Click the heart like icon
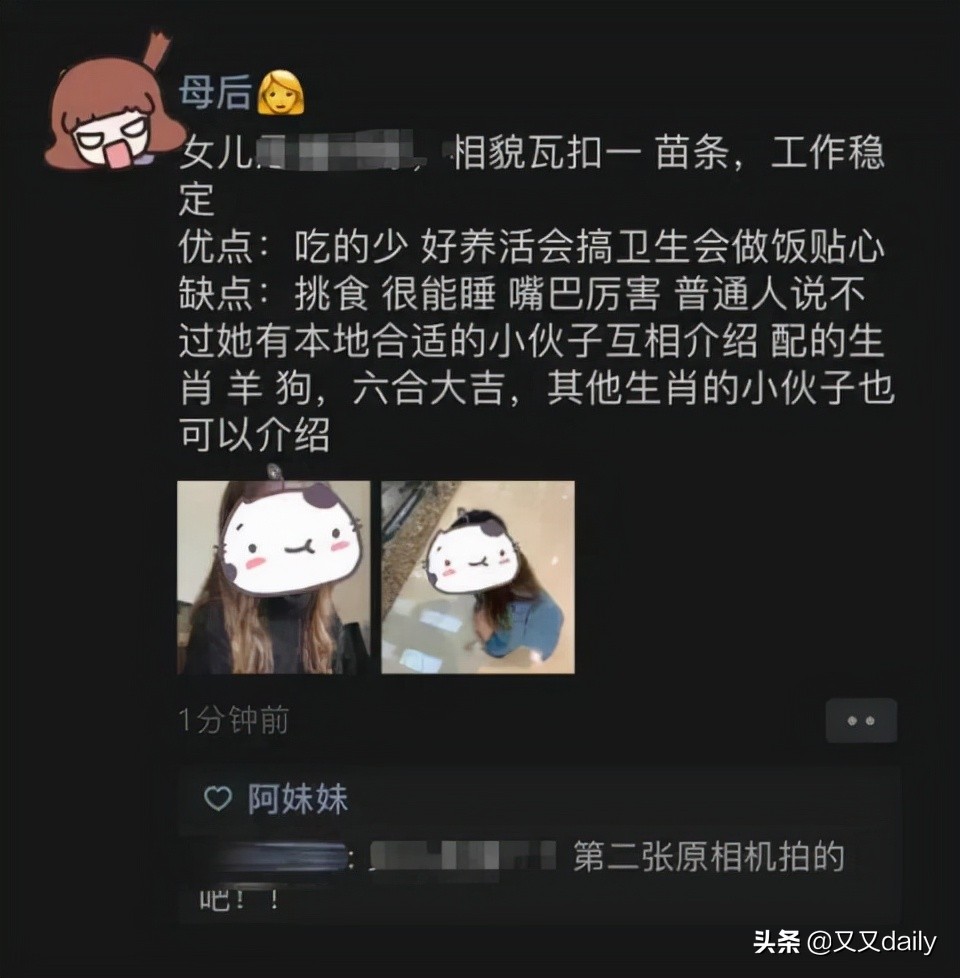 pos(218,798)
